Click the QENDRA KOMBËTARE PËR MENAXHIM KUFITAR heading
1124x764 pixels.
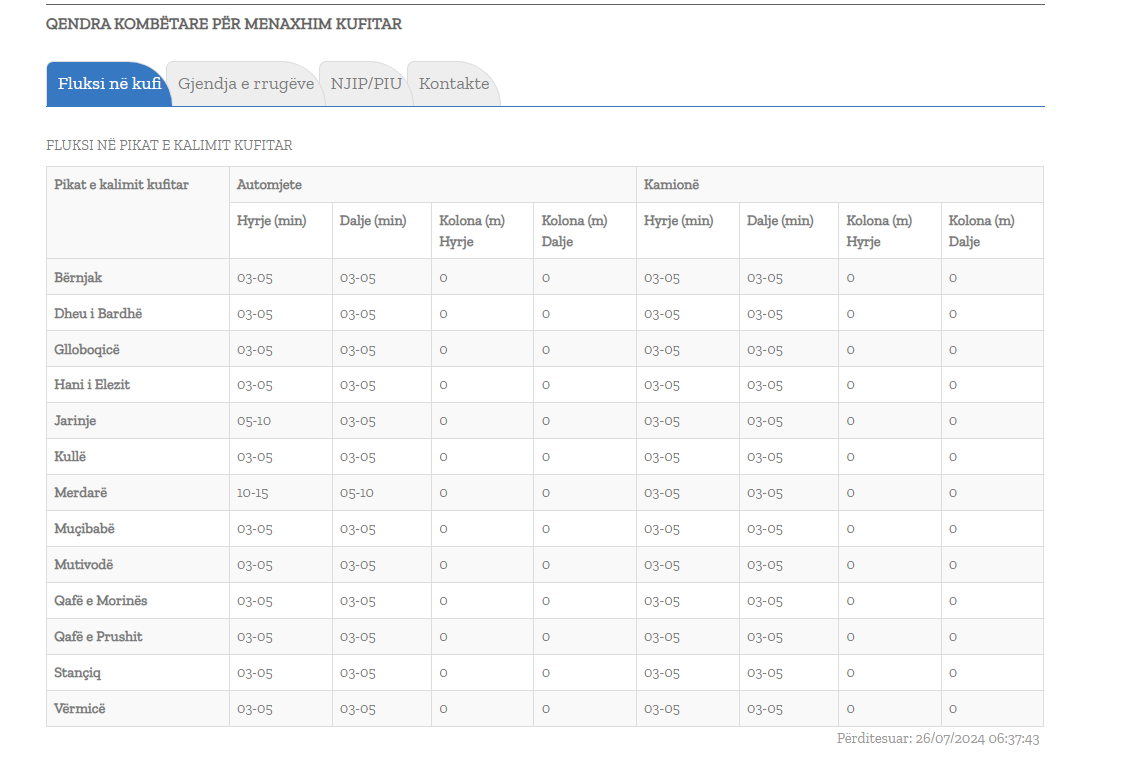pos(224,24)
